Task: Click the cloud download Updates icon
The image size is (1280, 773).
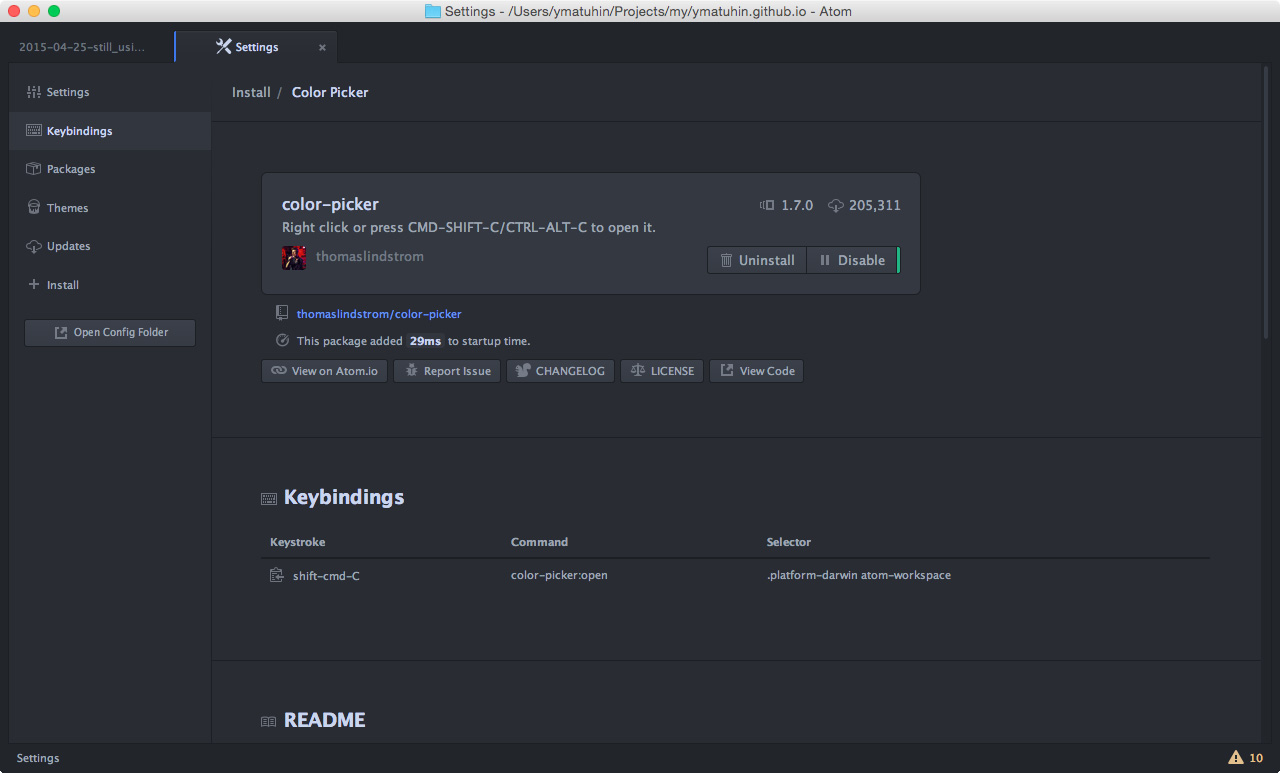Action: tap(34, 246)
